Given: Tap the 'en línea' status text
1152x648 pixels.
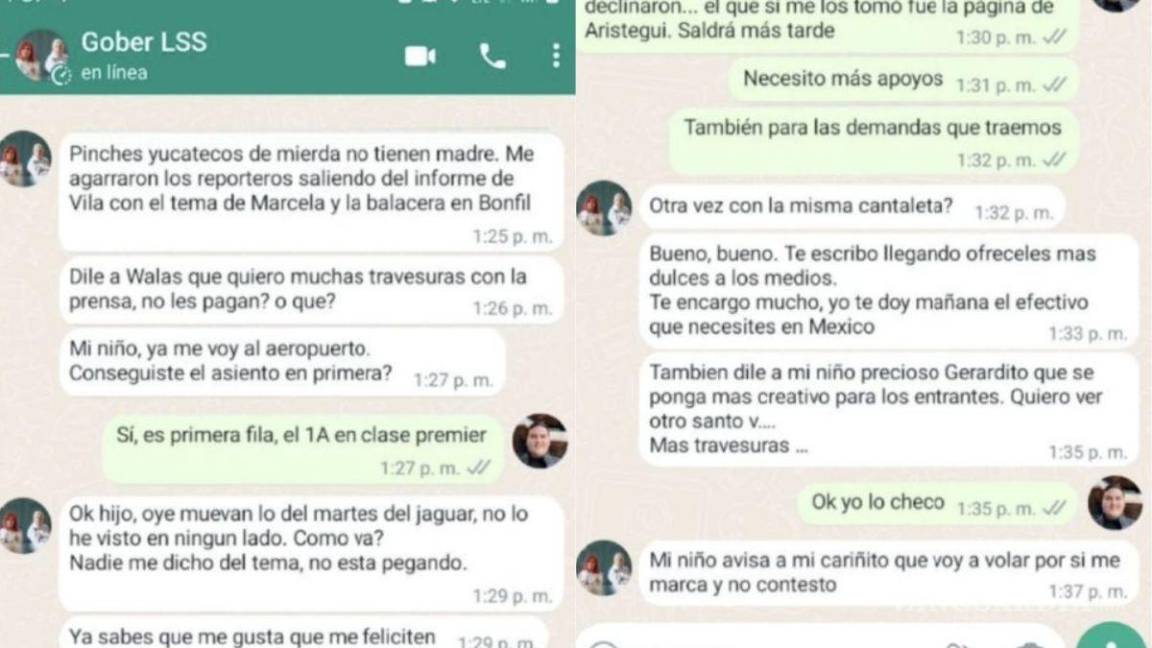Looking at the screenshot, I should coord(114,73).
